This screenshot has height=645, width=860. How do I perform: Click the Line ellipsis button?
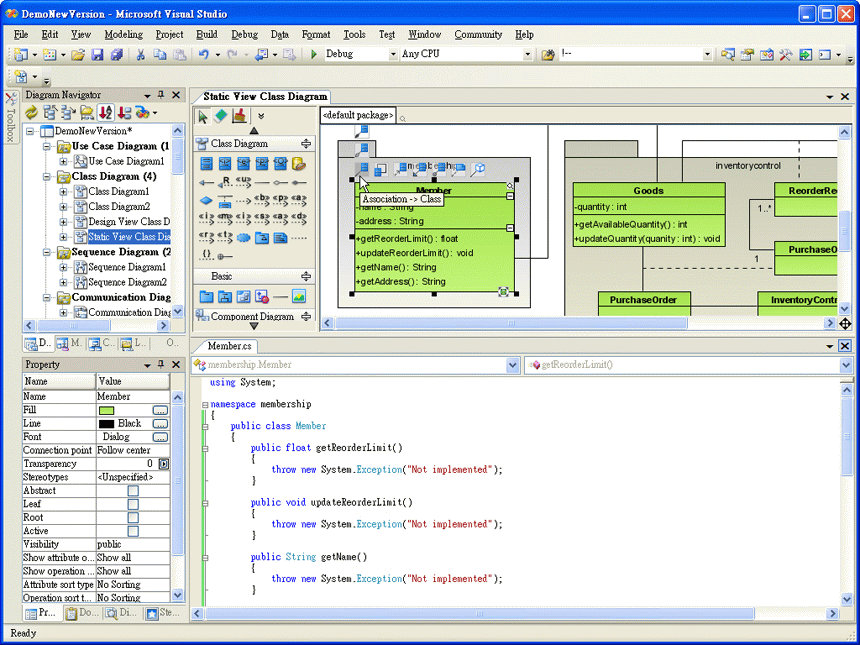click(x=160, y=423)
